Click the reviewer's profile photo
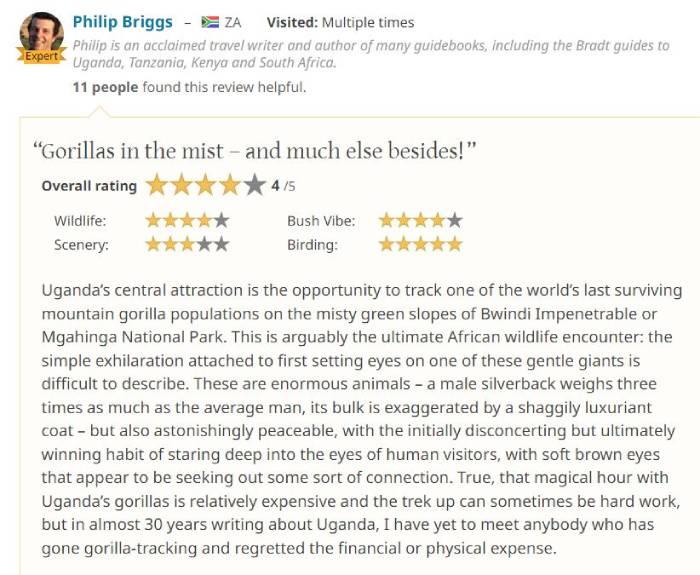This screenshot has height=575, width=700. coord(42,33)
